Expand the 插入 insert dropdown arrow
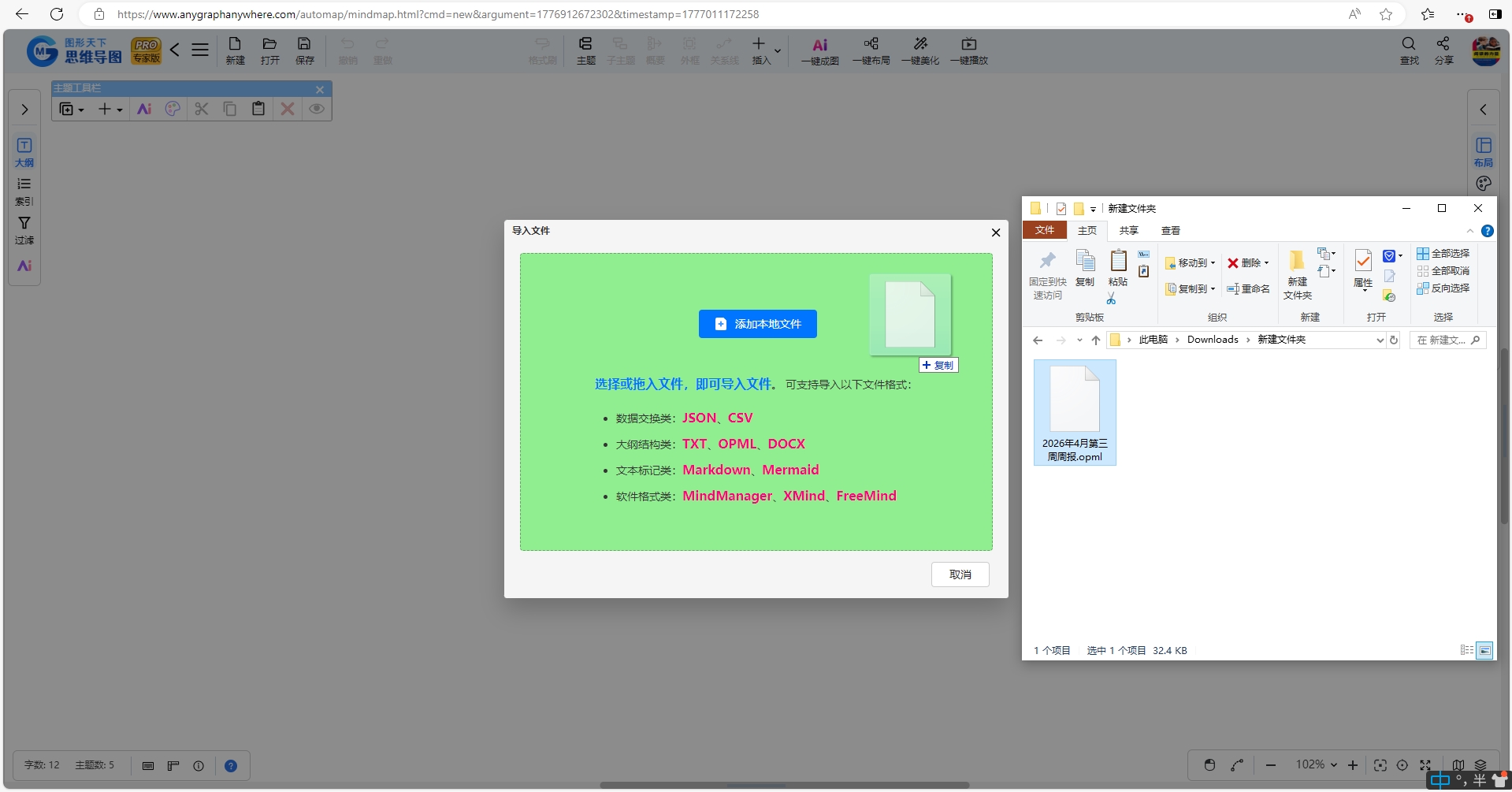 point(778,51)
